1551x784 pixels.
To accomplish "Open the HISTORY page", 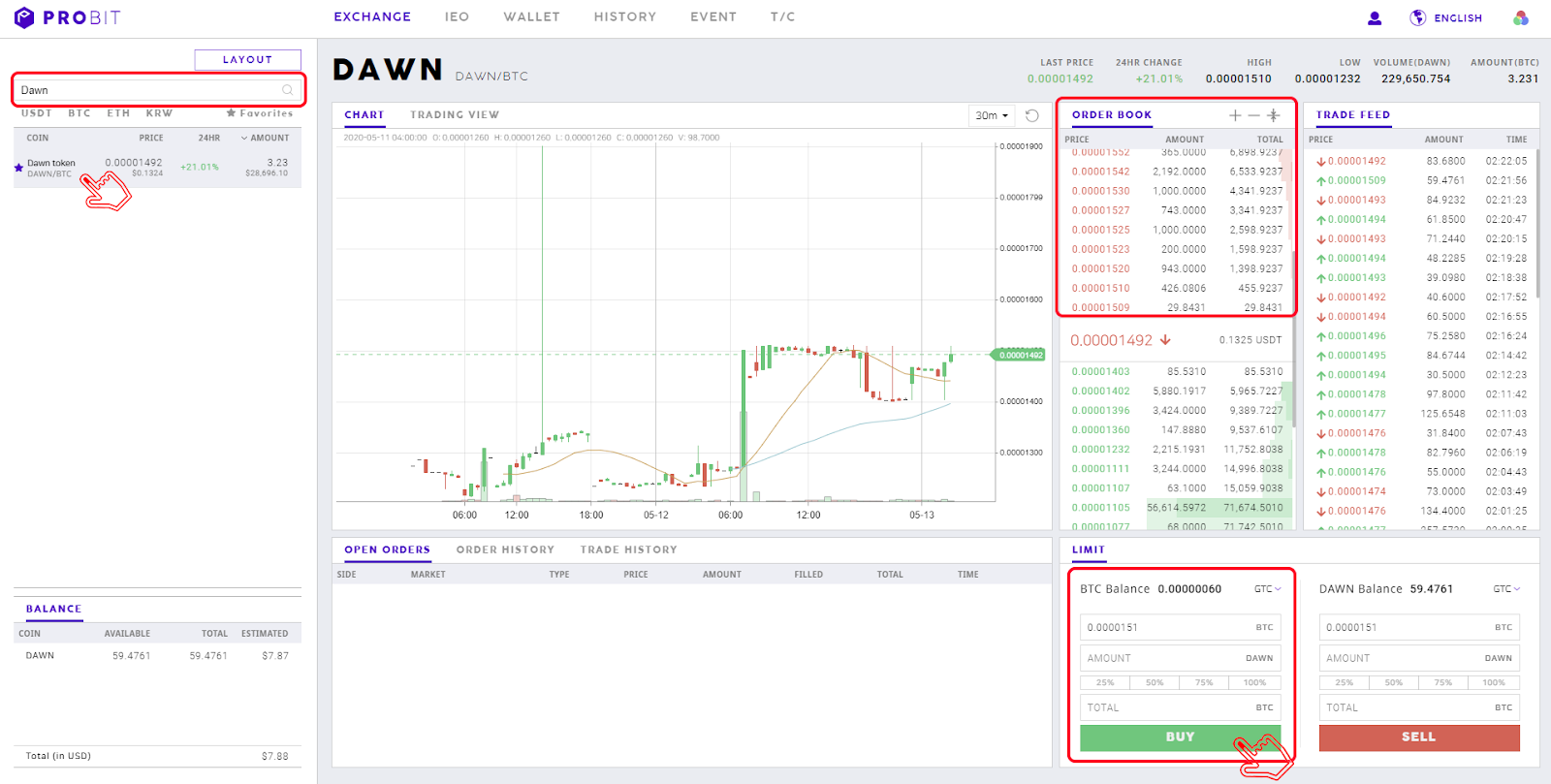I will 625,16.
